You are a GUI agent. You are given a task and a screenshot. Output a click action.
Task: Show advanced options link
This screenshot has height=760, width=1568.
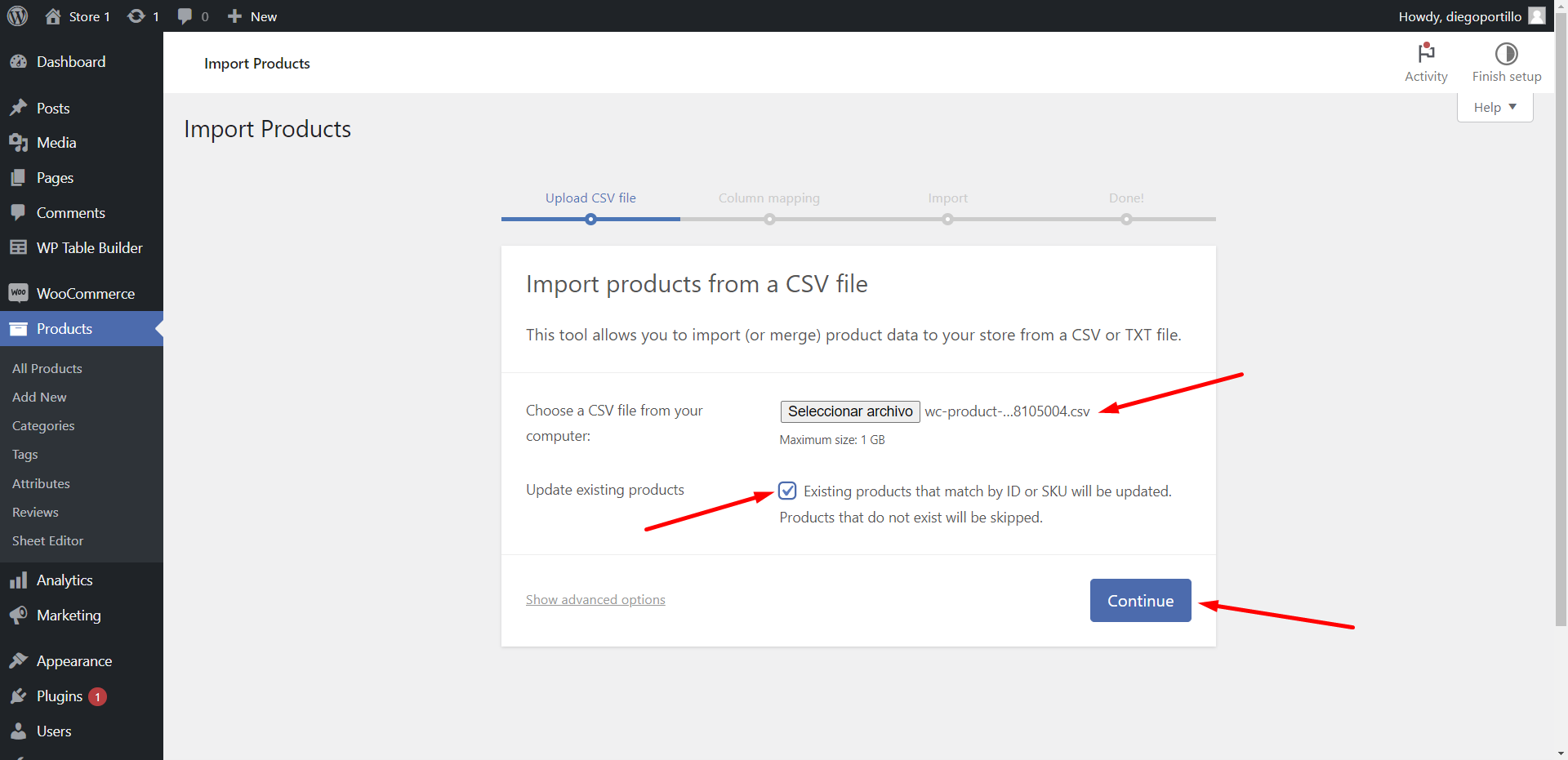[595, 600]
